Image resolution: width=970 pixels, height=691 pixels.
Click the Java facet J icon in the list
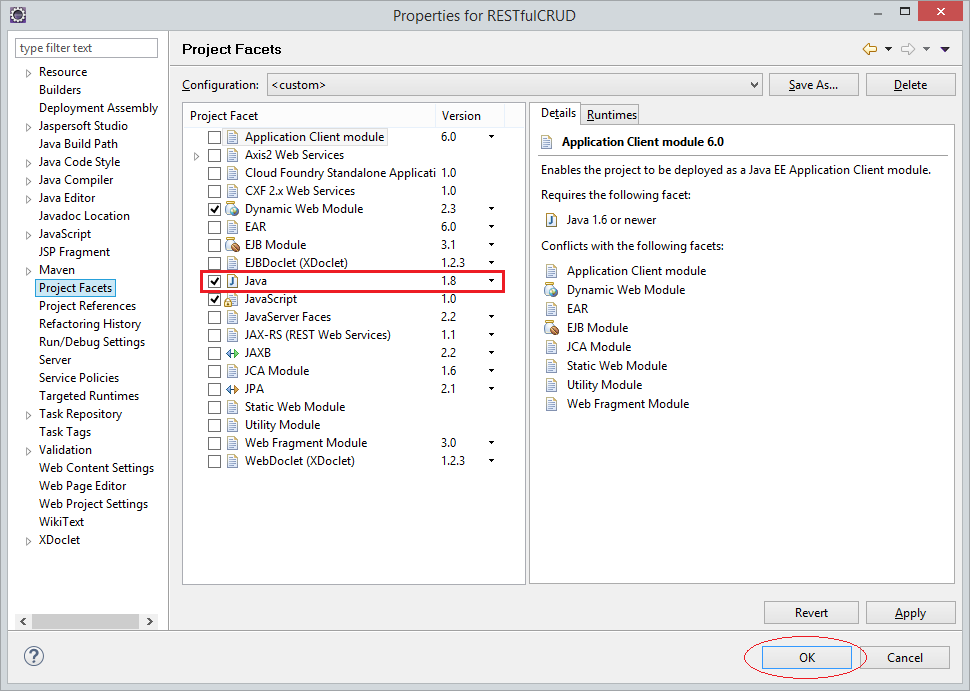[232, 281]
